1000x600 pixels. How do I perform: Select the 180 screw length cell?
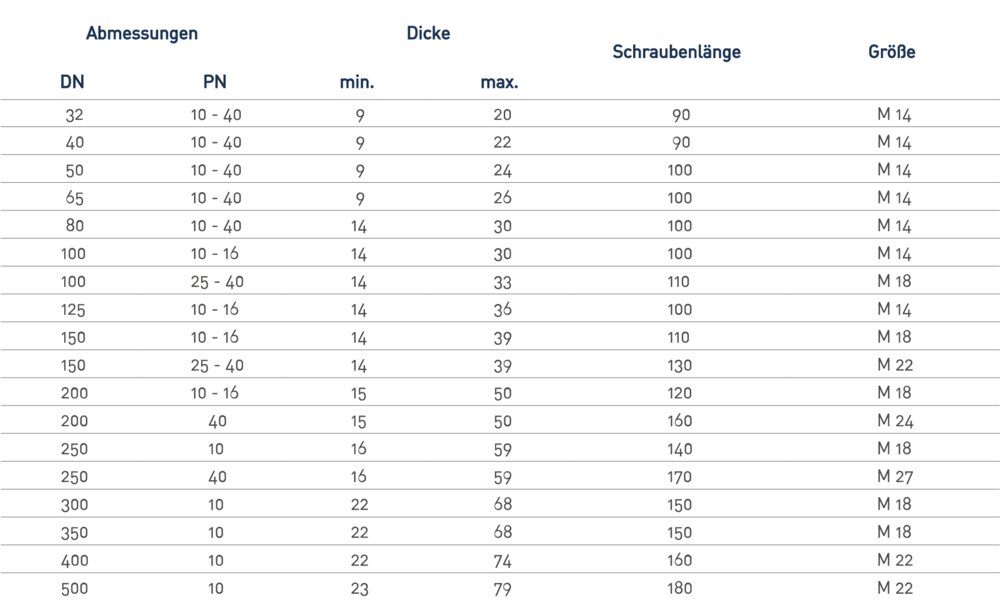680,589
